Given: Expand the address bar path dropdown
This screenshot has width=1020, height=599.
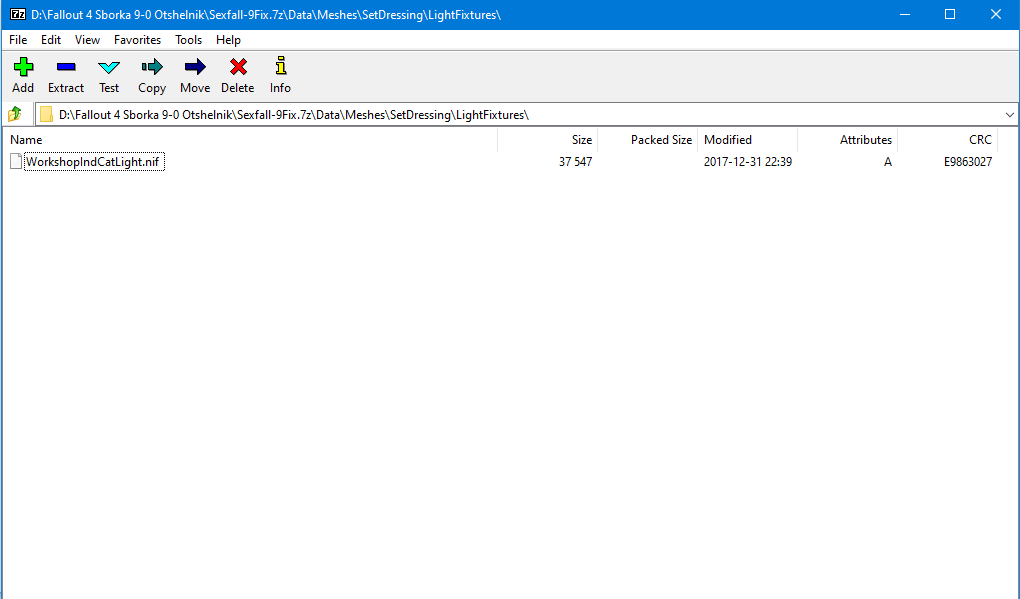Looking at the screenshot, I should (x=1009, y=114).
